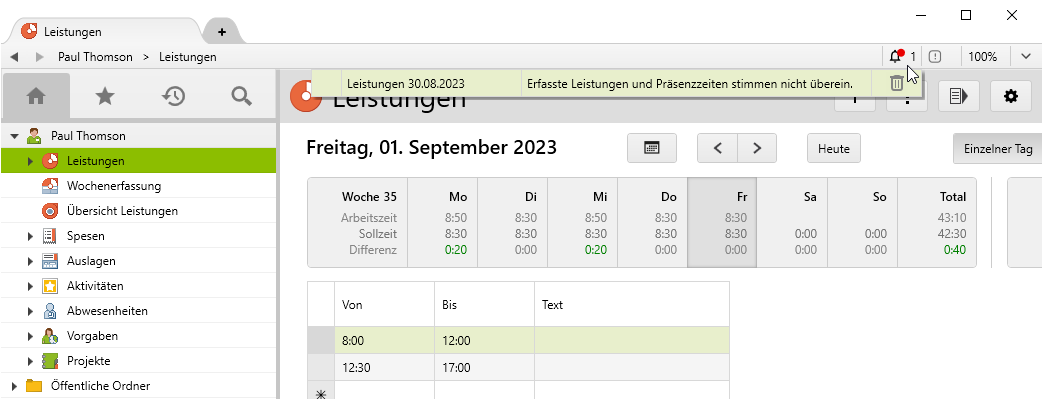Viewport: 1043px width, 400px height.
Task: Click the Heute button
Action: 833,148
